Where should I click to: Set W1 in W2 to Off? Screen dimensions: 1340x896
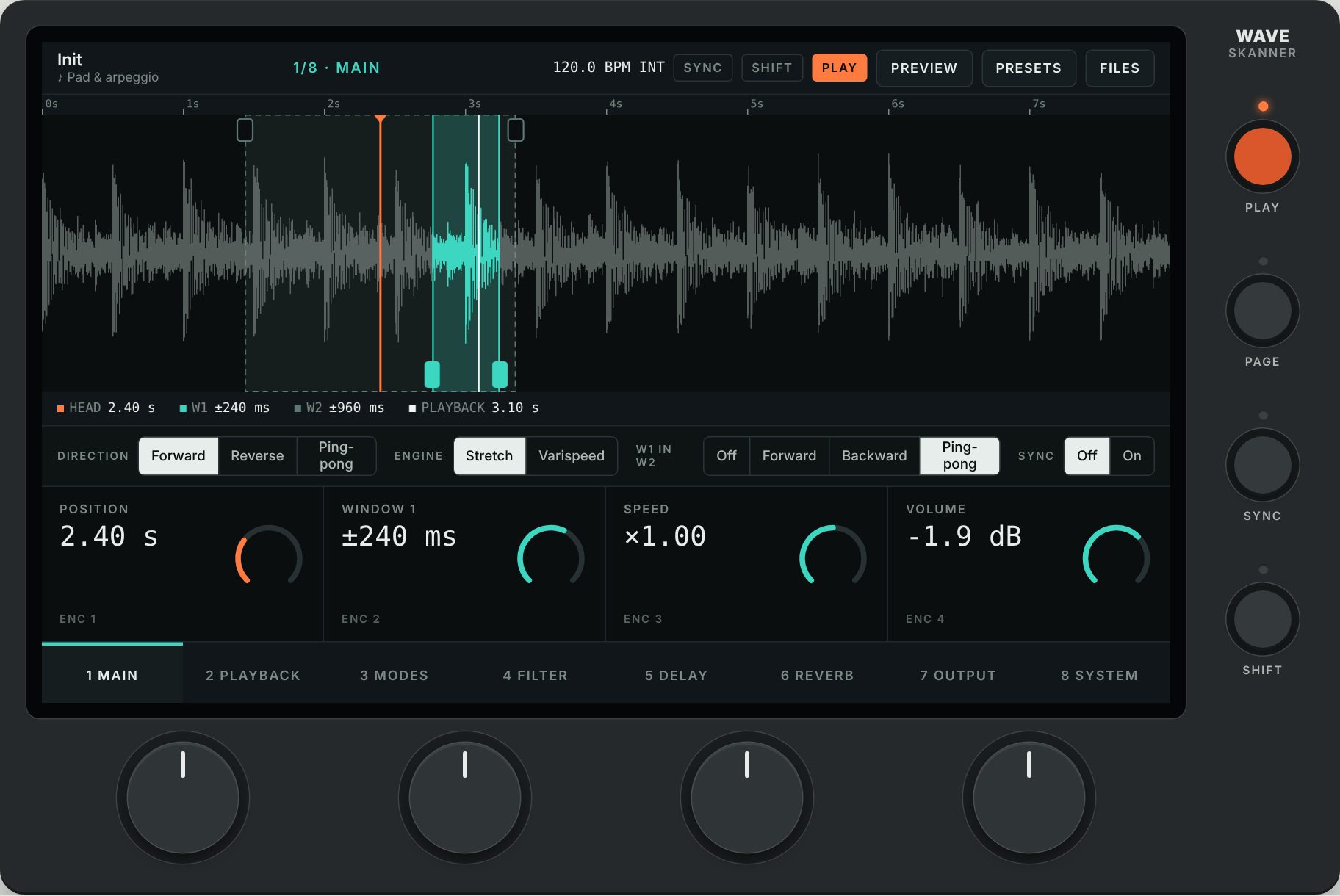[x=727, y=455]
